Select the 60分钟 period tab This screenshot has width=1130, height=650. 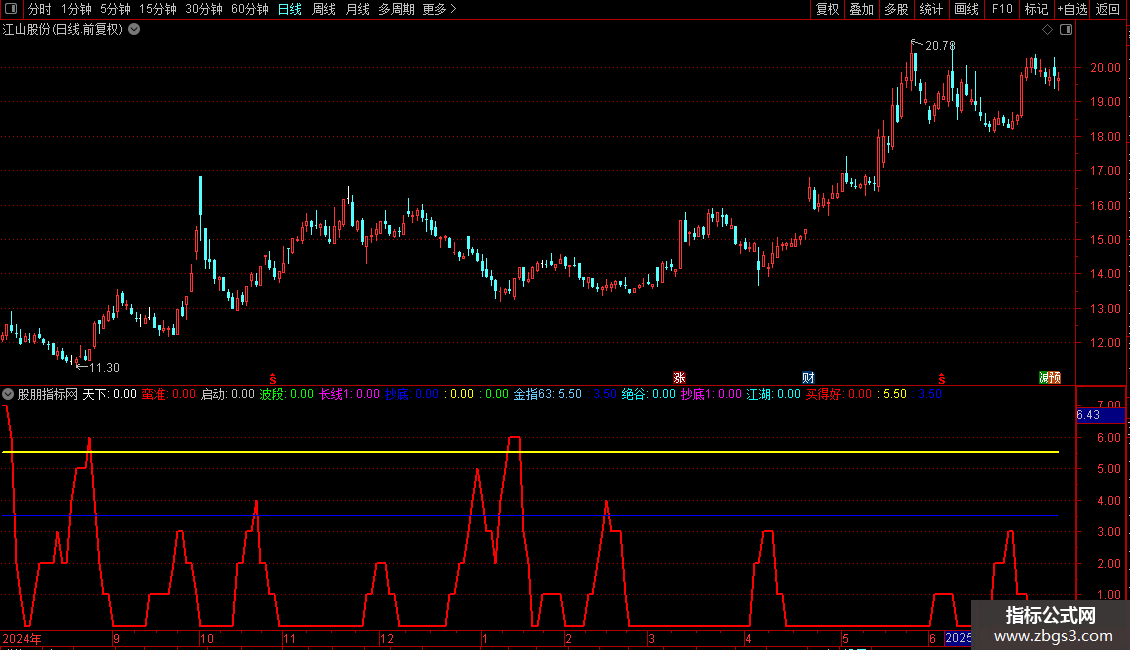point(250,9)
